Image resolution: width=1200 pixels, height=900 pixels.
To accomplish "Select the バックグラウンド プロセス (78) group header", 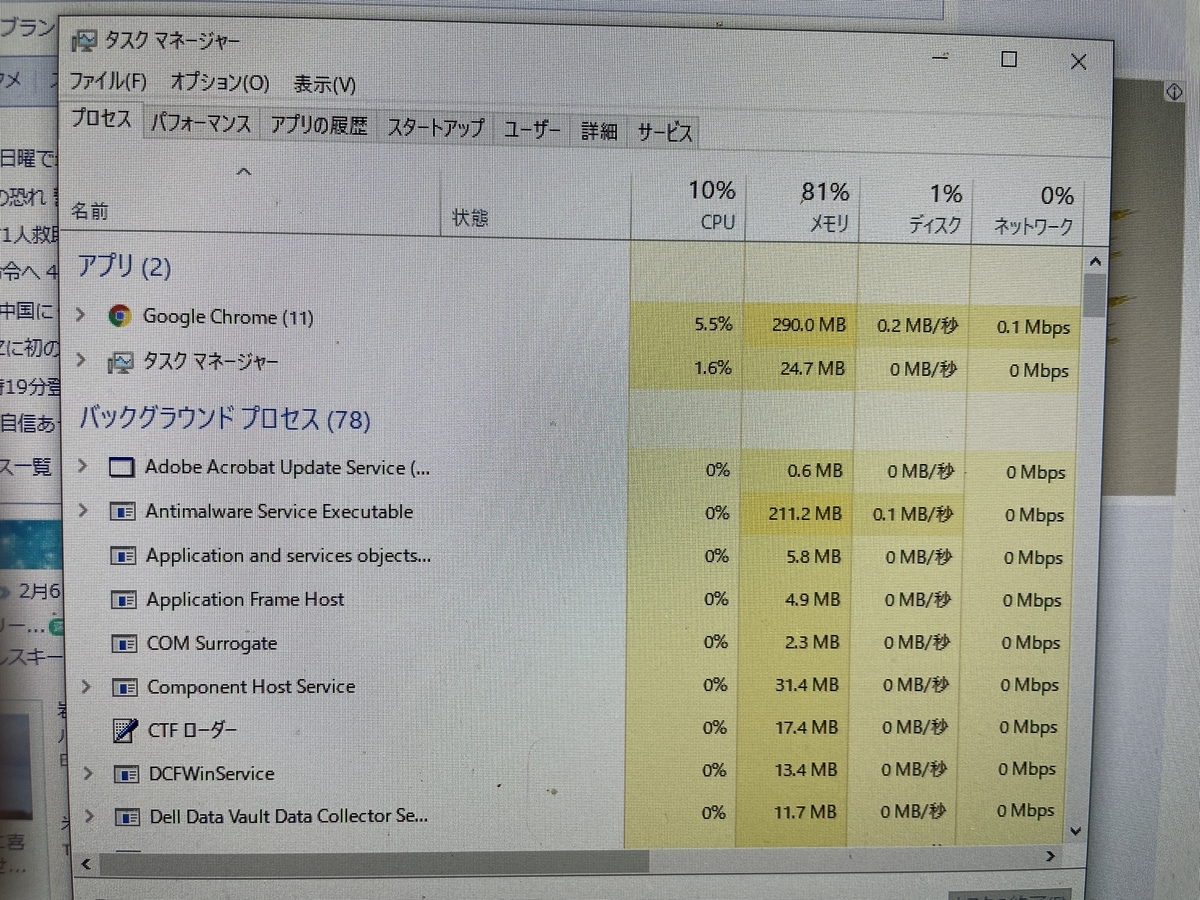I will (x=225, y=418).
